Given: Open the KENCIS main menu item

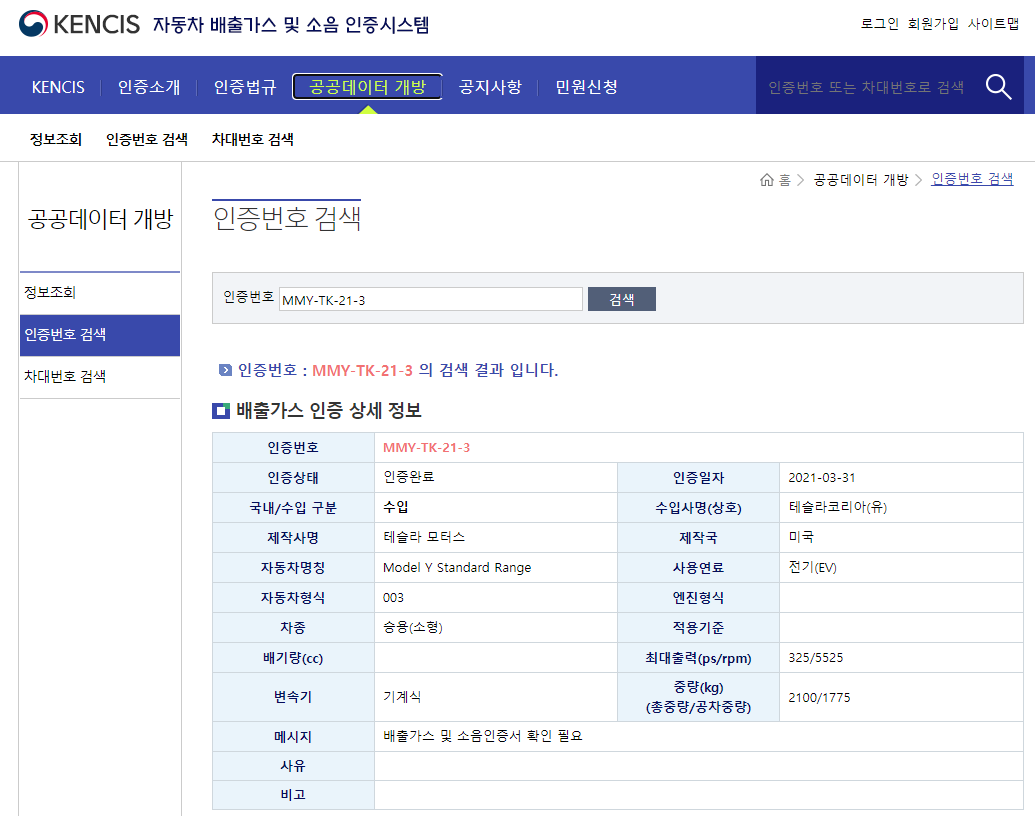Looking at the screenshot, I should (x=58, y=87).
